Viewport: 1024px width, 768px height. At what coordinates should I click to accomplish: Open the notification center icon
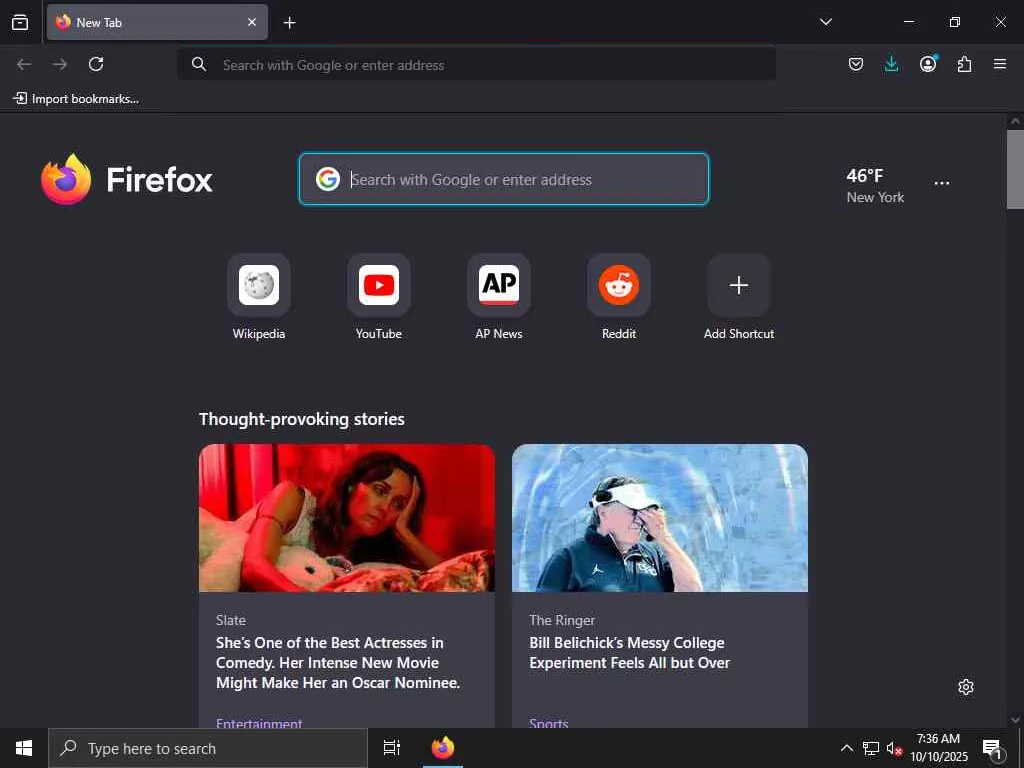pyautogui.click(x=993, y=749)
